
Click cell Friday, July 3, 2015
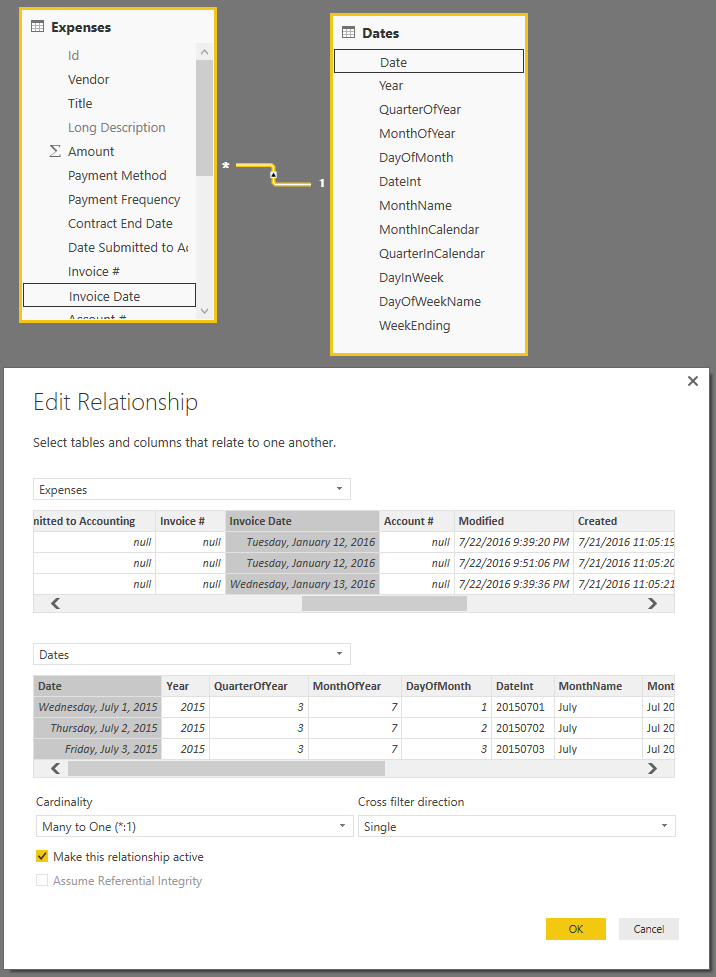click(x=97, y=749)
